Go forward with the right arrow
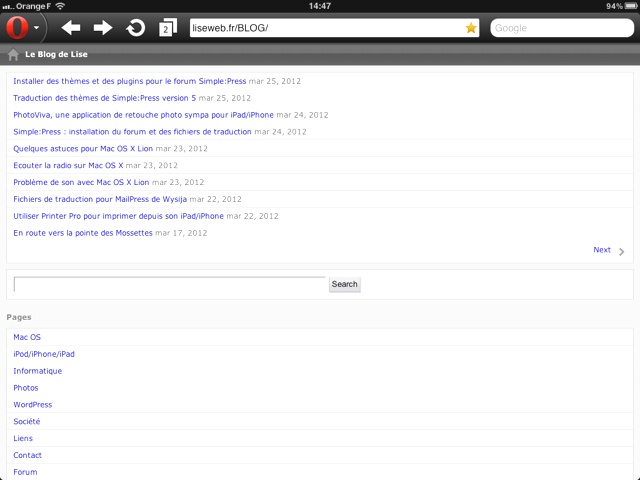Viewport: 640px width, 480px height. 103,28
